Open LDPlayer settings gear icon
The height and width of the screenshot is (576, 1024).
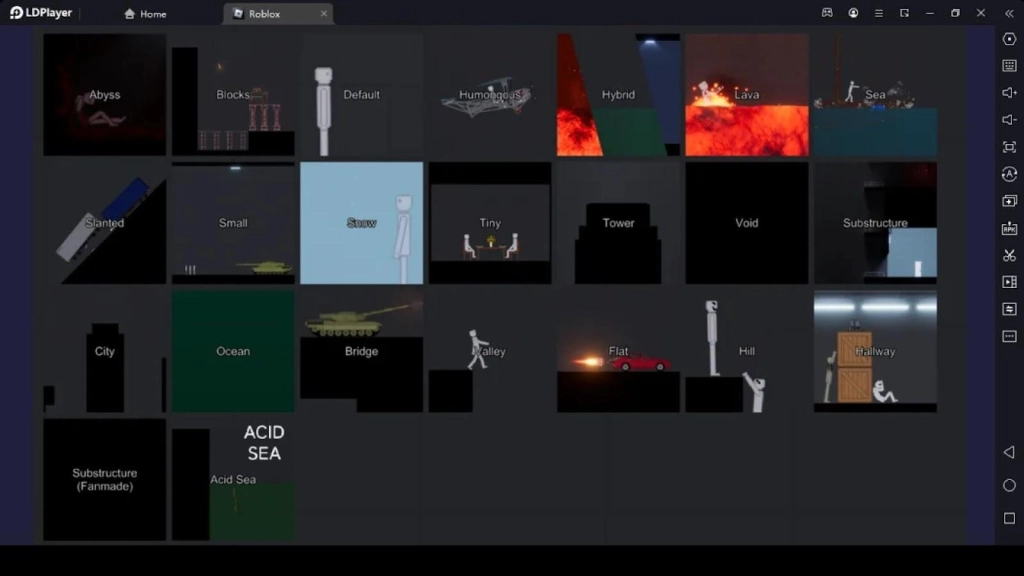click(x=1009, y=39)
